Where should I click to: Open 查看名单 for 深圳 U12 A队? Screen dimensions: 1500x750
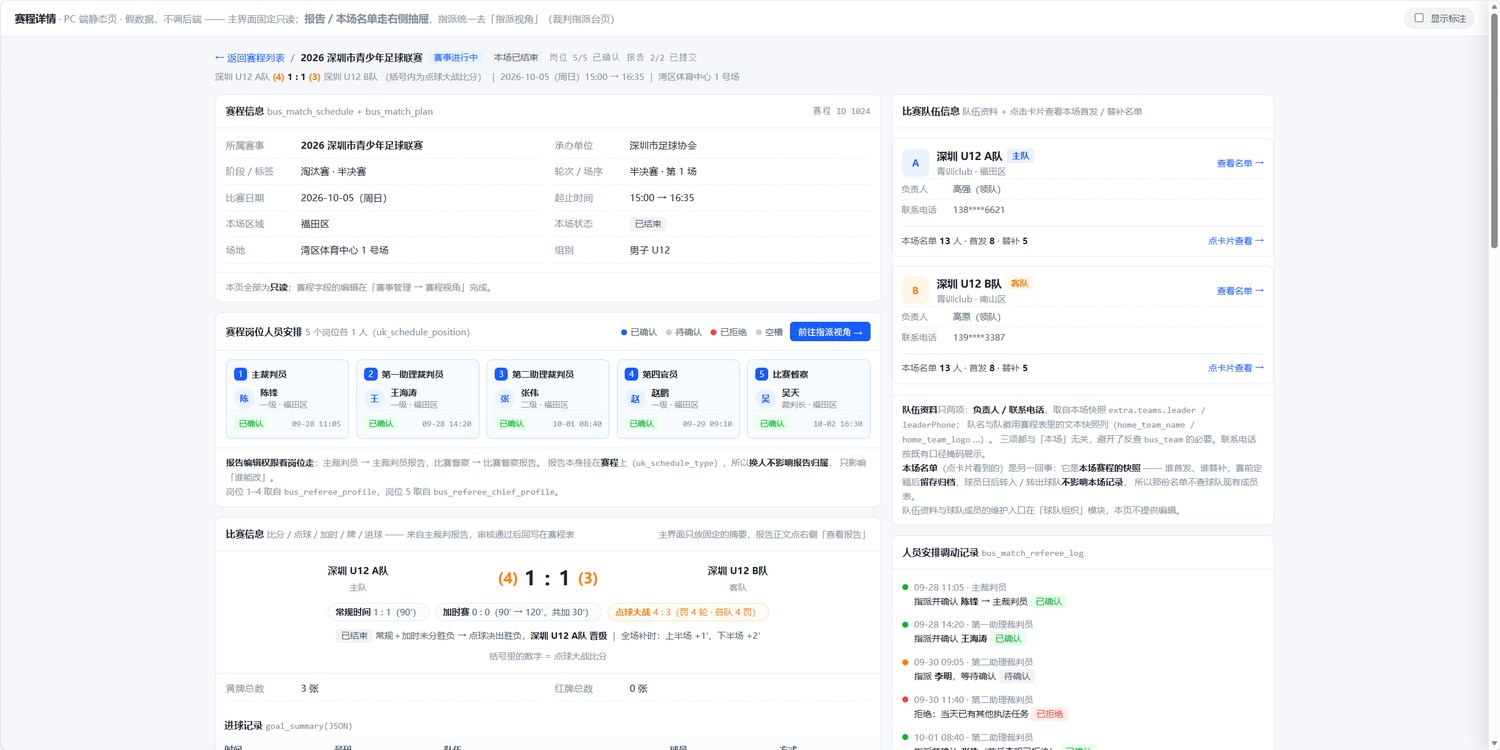point(1240,163)
